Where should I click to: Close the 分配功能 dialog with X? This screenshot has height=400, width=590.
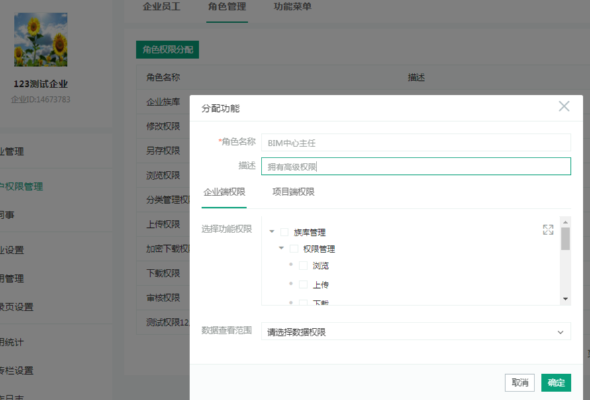click(564, 106)
